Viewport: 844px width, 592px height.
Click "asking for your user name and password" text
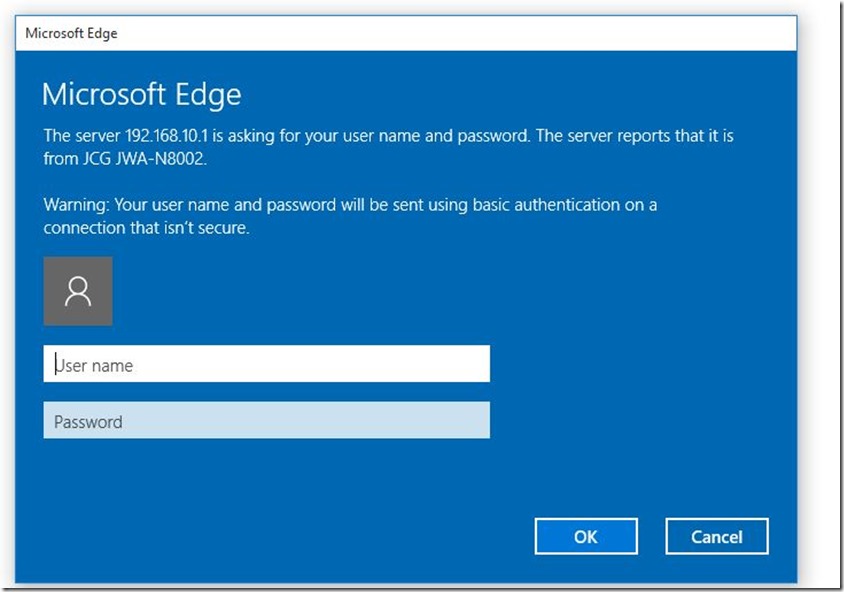[x=378, y=136]
